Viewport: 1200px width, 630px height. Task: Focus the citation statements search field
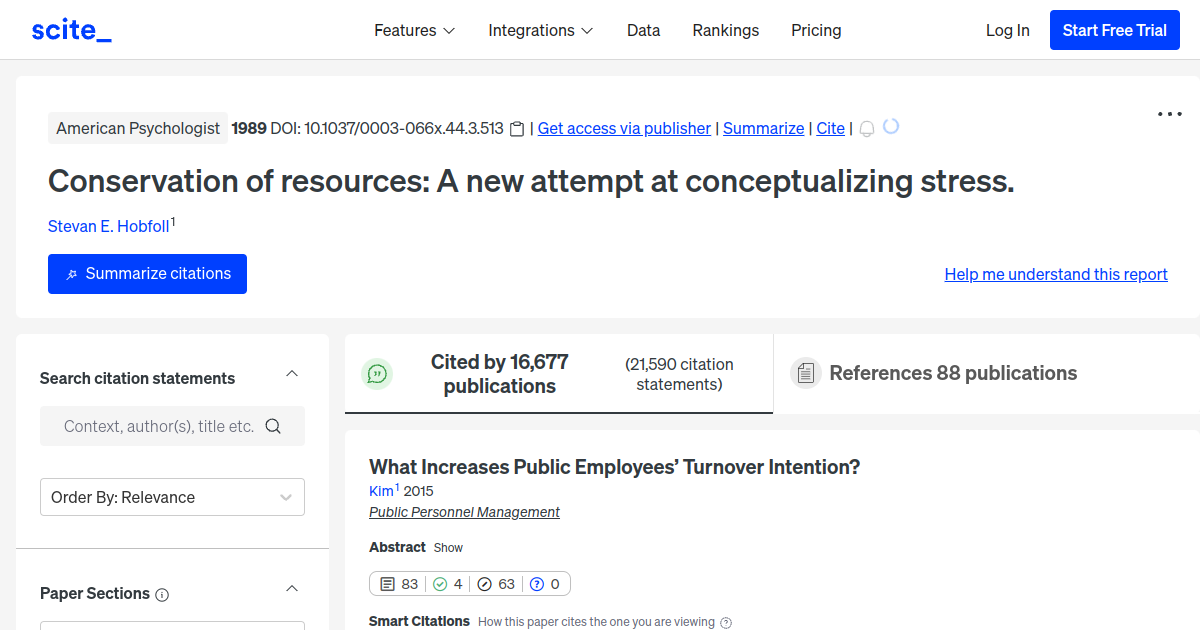[x=172, y=426]
